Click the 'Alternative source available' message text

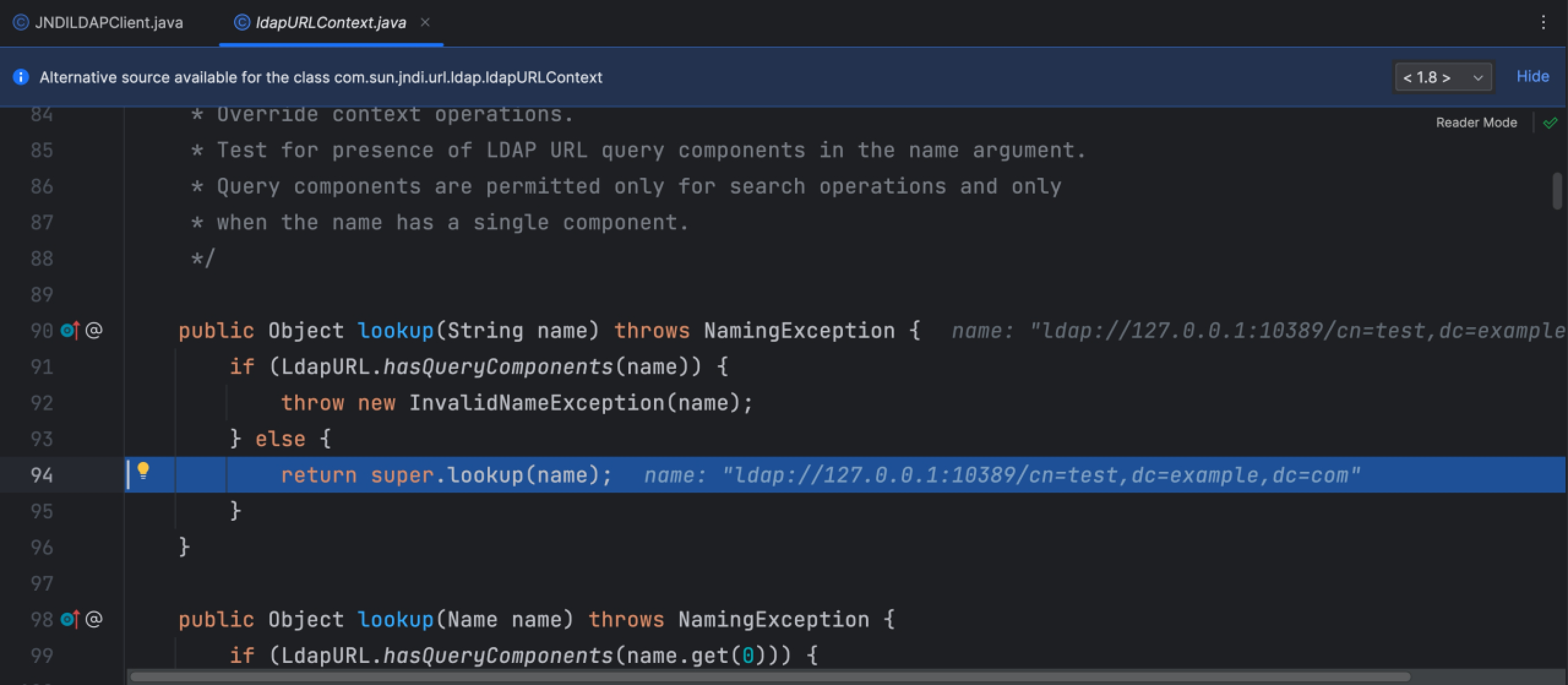321,77
